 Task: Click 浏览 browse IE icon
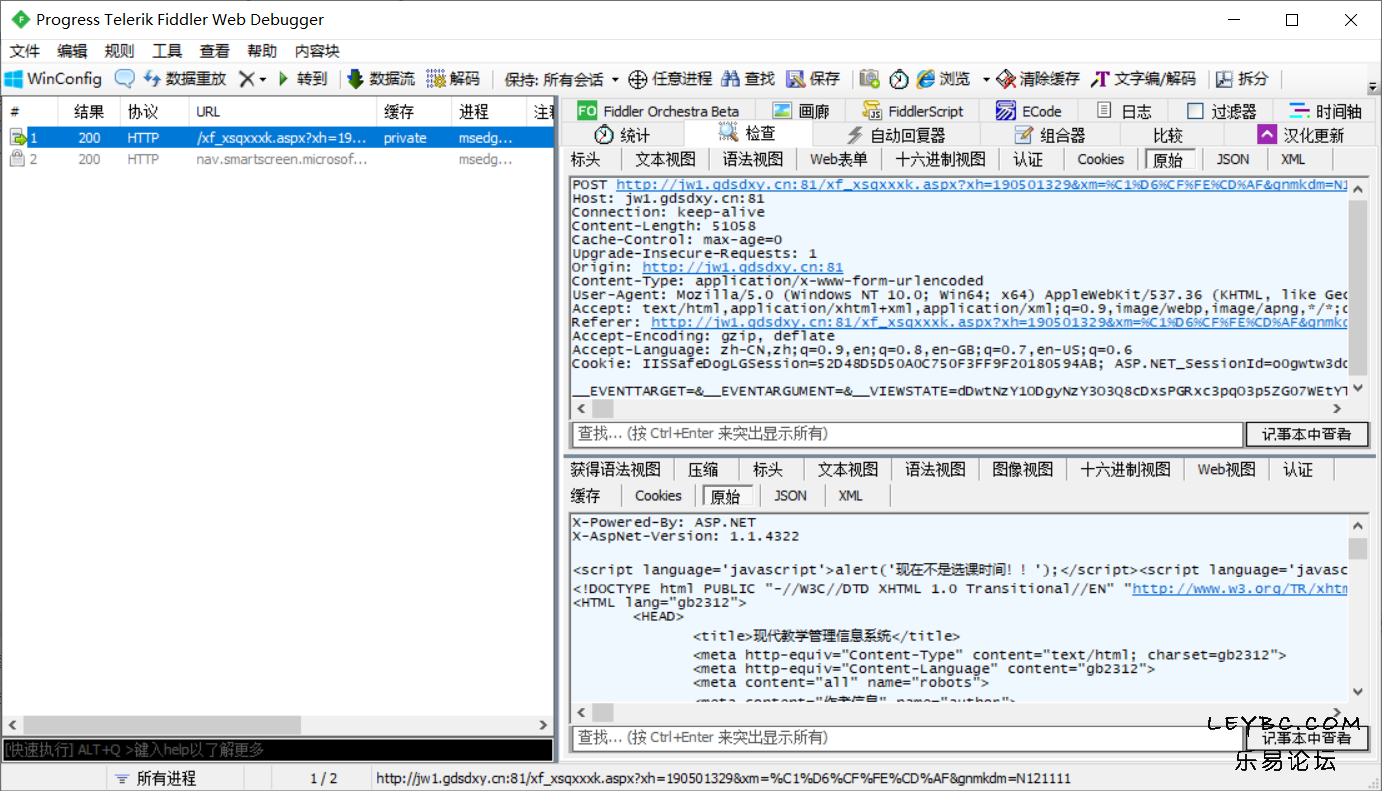click(944, 78)
